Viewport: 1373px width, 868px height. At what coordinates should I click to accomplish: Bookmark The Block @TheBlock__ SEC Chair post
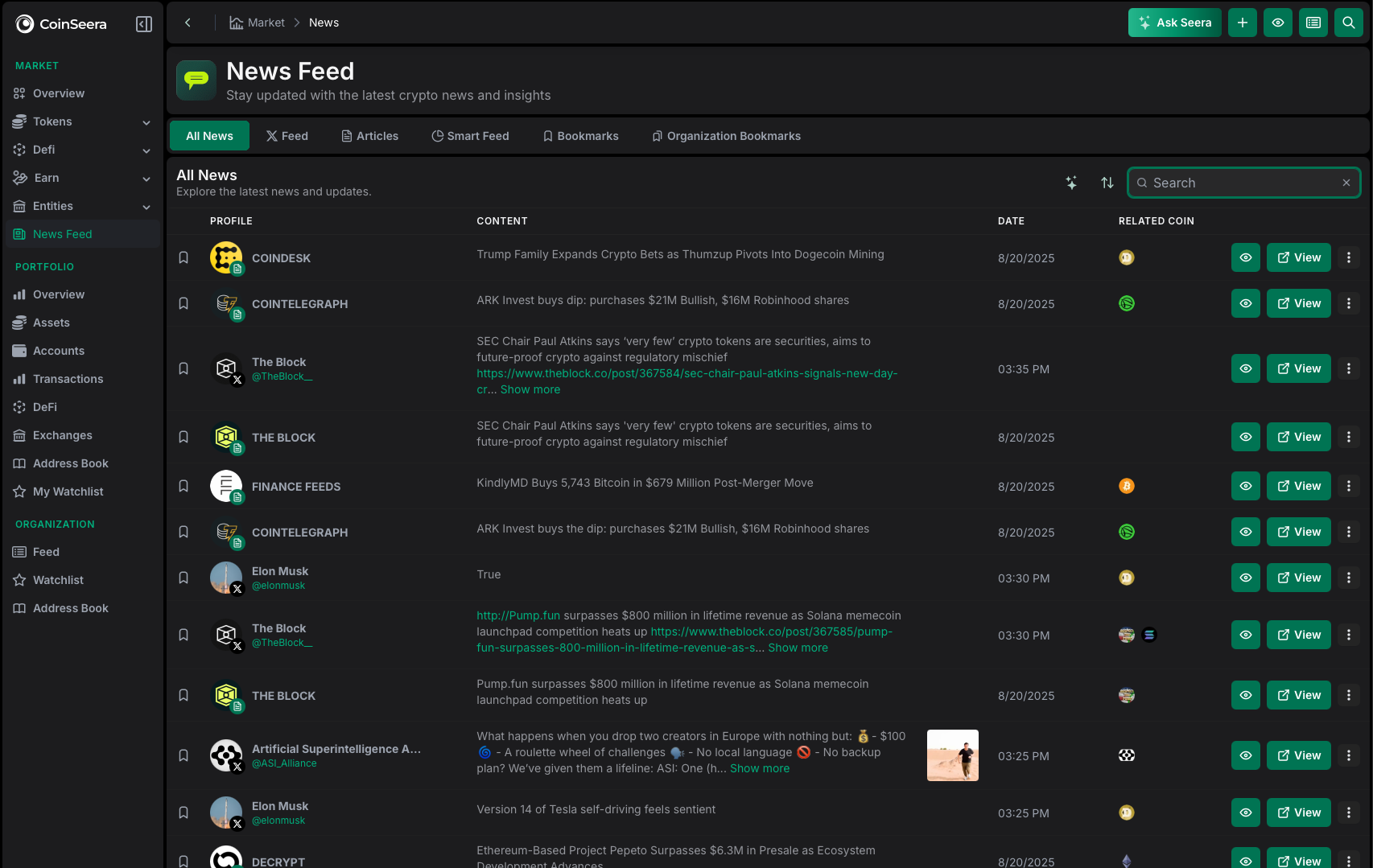(183, 368)
